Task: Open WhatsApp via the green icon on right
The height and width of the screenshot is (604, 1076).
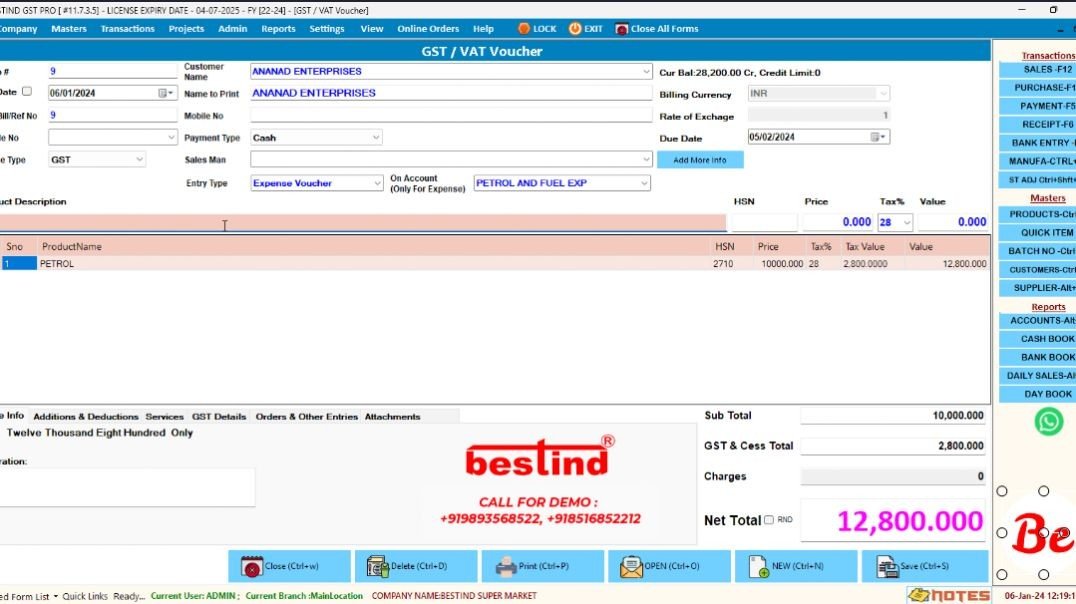Action: (1048, 421)
